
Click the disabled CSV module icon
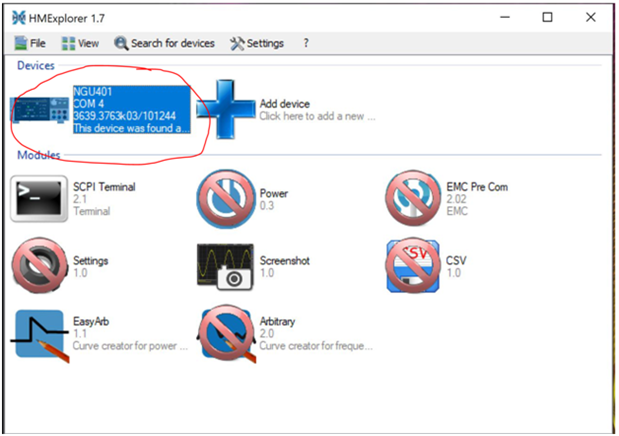pyautogui.click(x=413, y=265)
